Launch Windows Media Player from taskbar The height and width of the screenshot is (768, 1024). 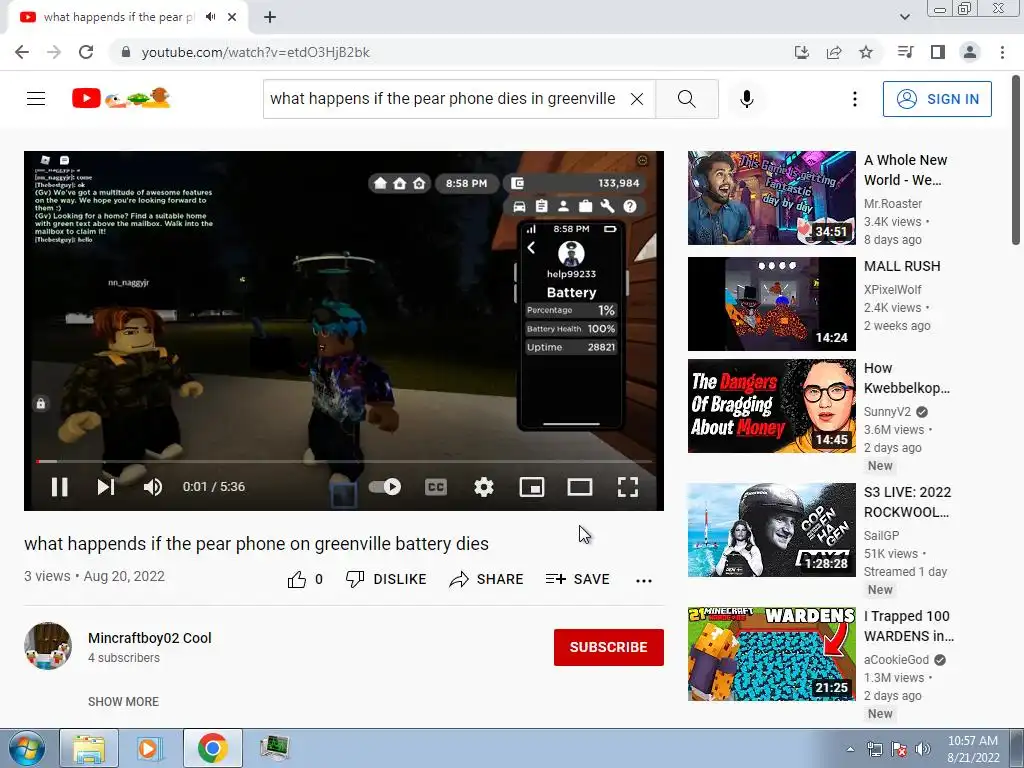150,748
